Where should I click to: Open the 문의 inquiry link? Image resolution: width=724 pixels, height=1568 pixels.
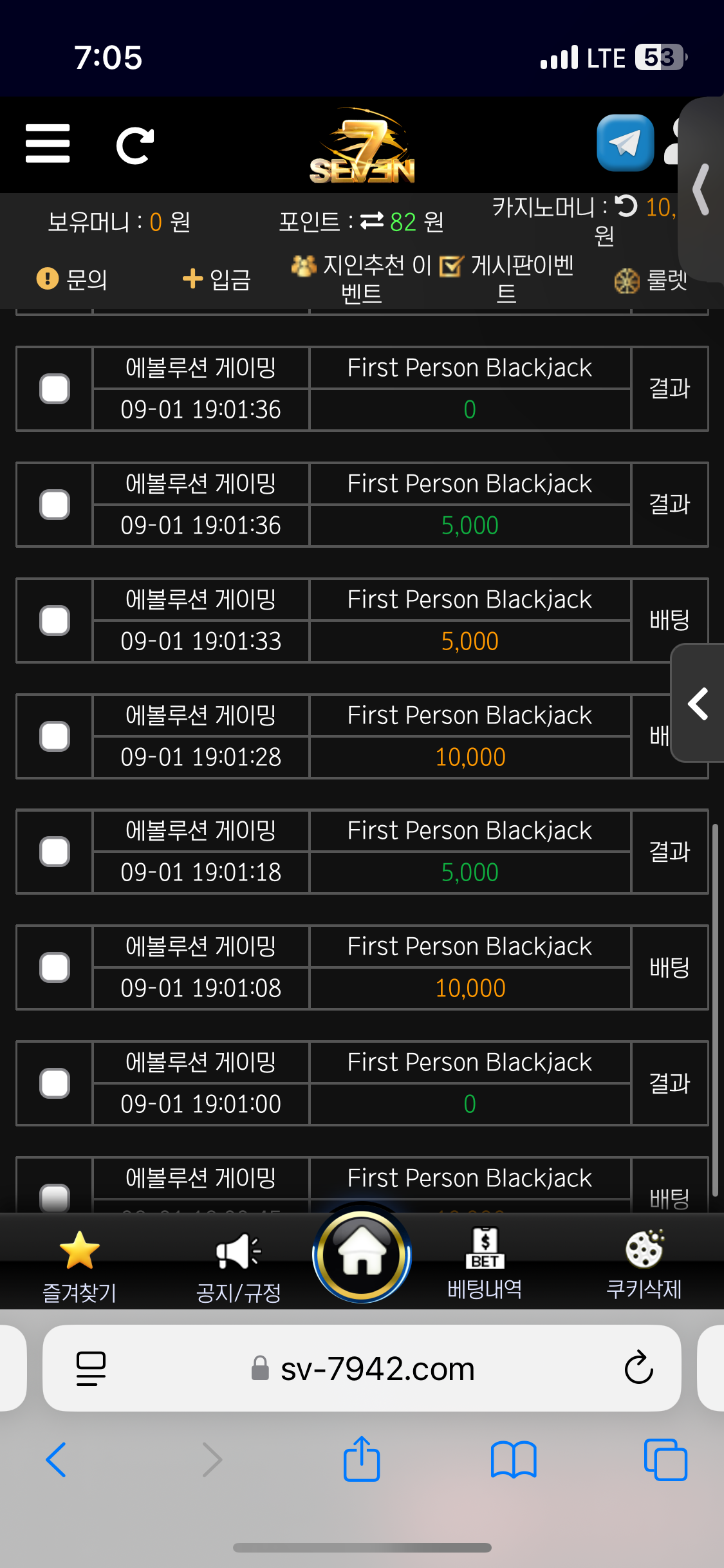point(72,279)
